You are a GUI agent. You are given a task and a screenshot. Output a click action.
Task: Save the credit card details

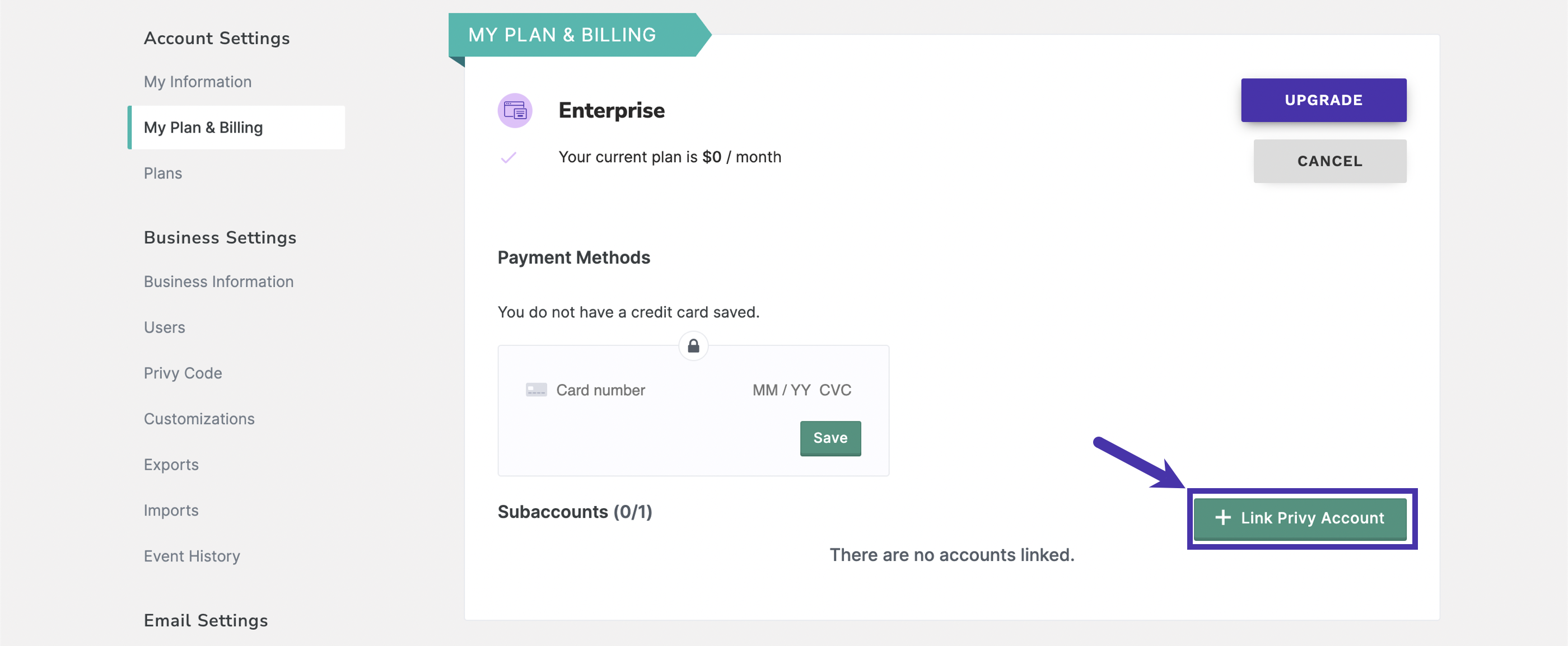(830, 438)
